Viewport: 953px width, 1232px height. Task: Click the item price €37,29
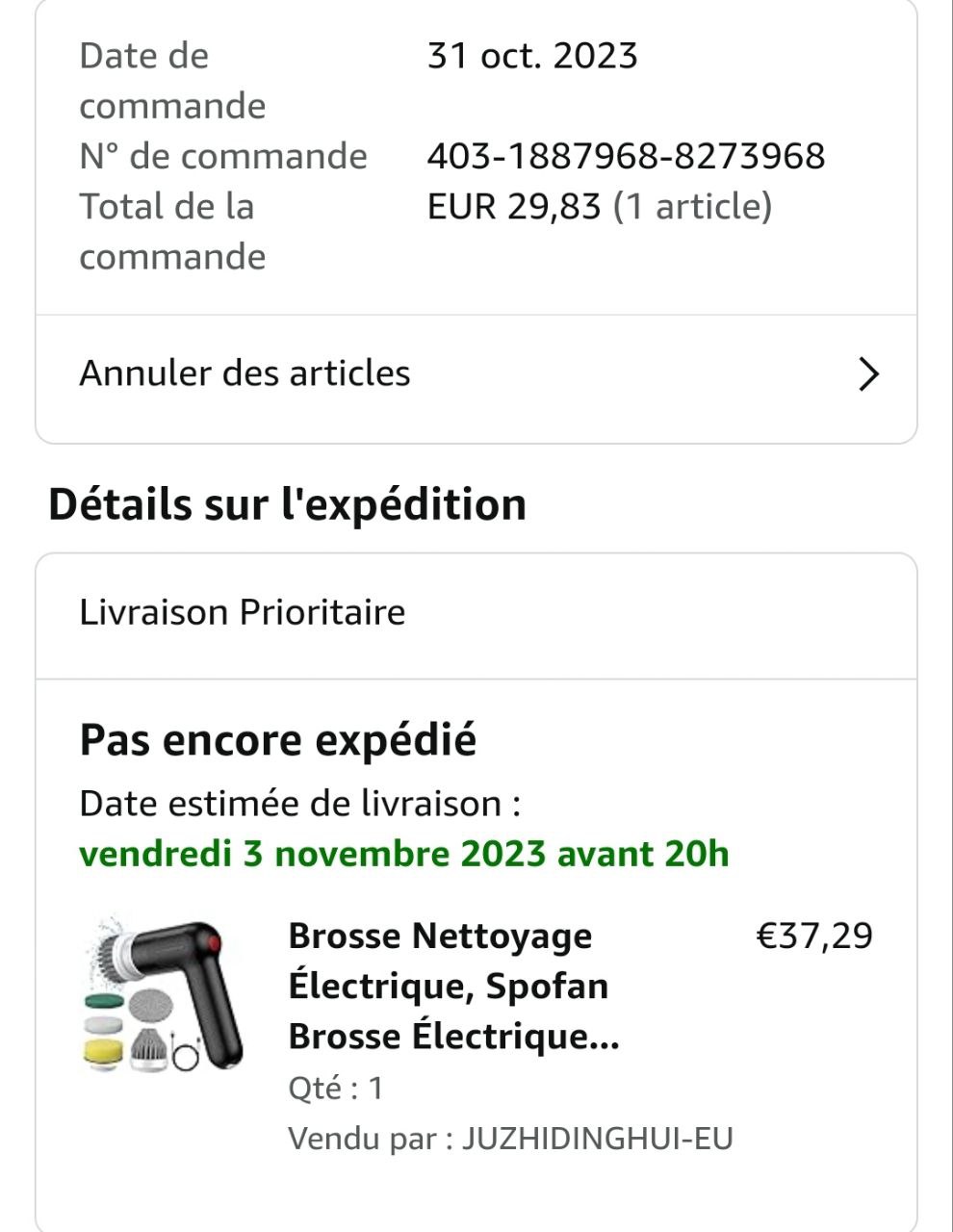(814, 936)
